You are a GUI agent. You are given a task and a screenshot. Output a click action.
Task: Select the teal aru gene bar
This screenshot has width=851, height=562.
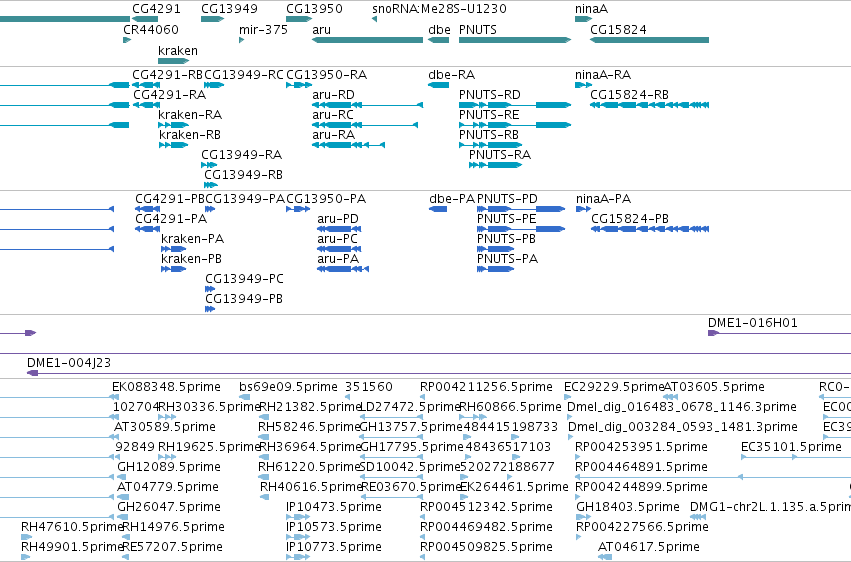[x=367, y=40]
